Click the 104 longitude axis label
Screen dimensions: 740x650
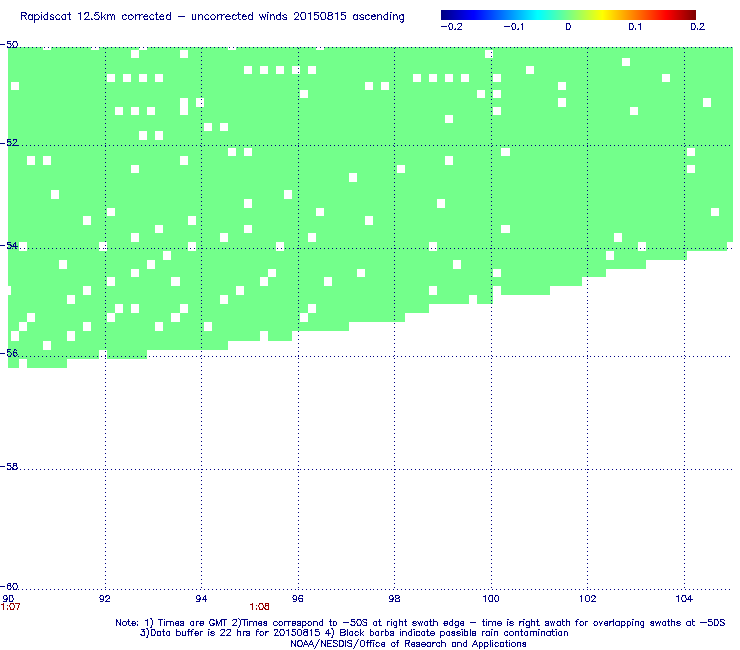684,599
